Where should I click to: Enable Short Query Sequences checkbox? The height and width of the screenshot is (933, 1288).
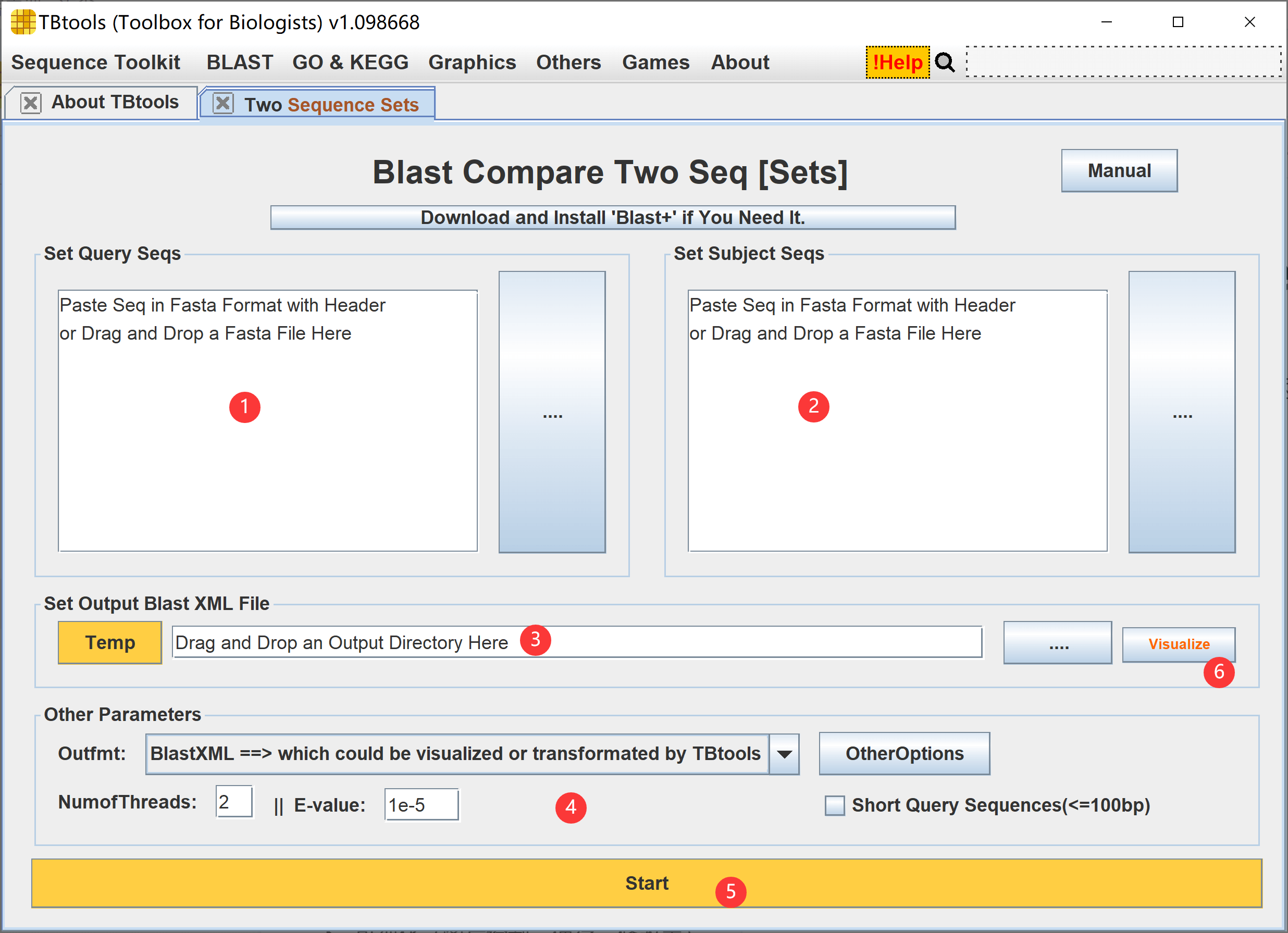point(834,805)
